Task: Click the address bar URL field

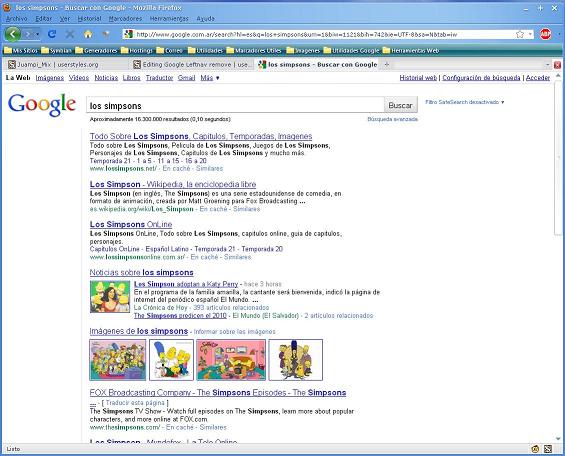Action: pyautogui.click(x=324, y=34)
